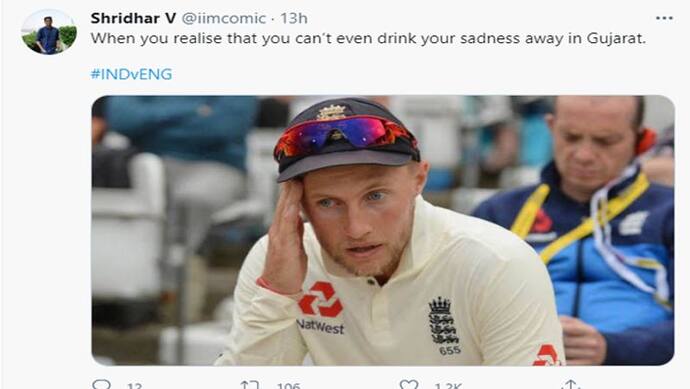Screen dimensions: 690x389
Task: Open Shridhar V's profile avatar
Action: (x=49, y=32)
